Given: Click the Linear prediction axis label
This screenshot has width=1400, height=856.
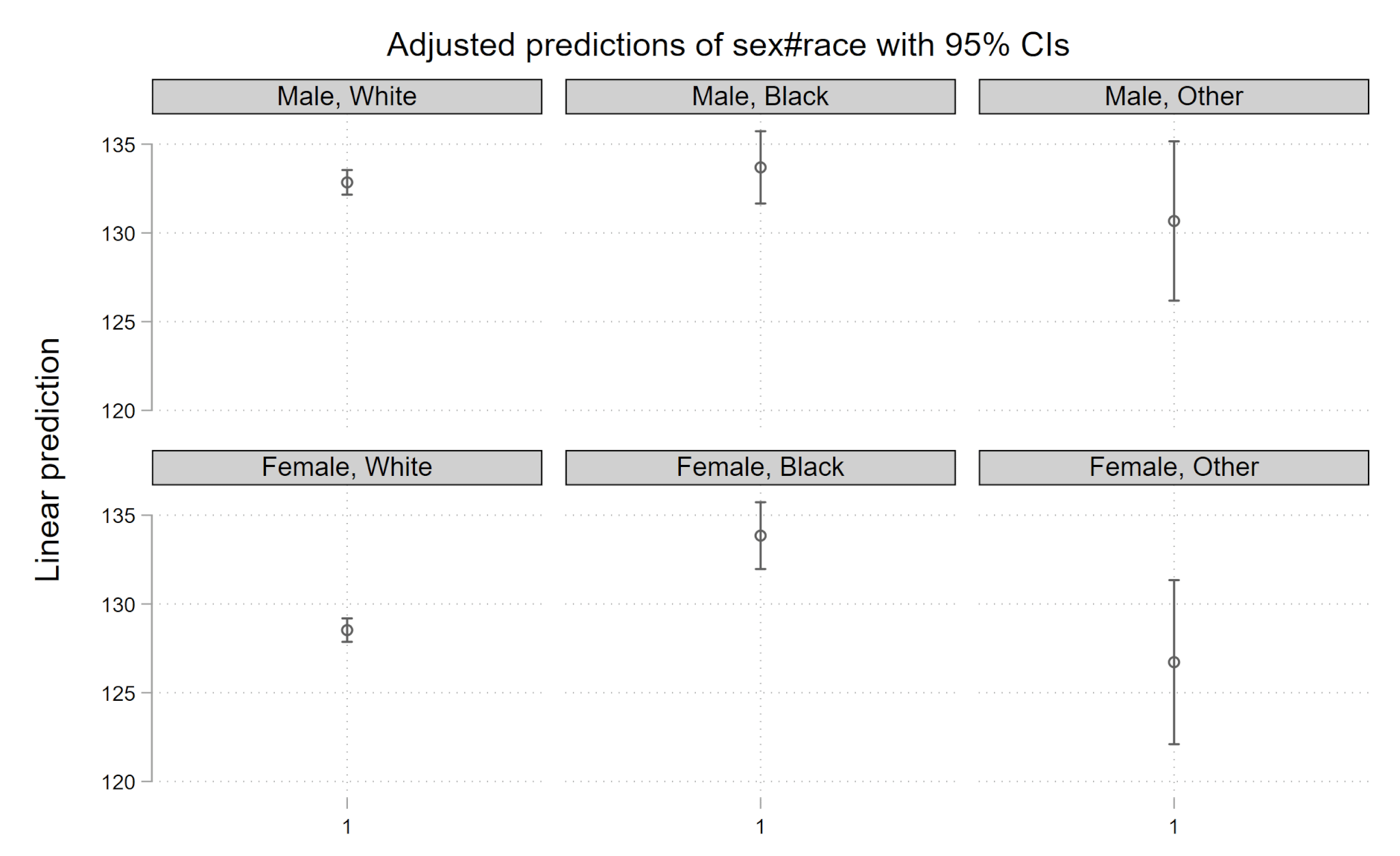Looking at the screenshot, I should pyautogui.click(x=48, y=459).
